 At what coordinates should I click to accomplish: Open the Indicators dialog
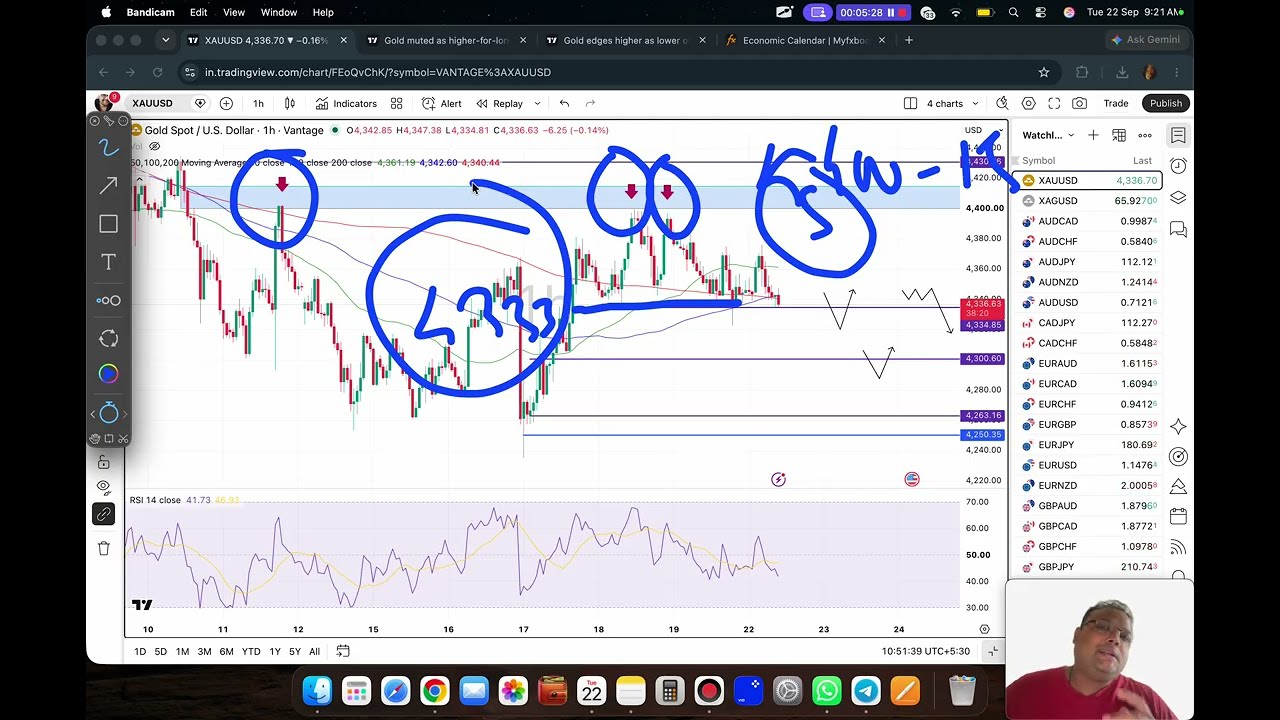(346, 103)
